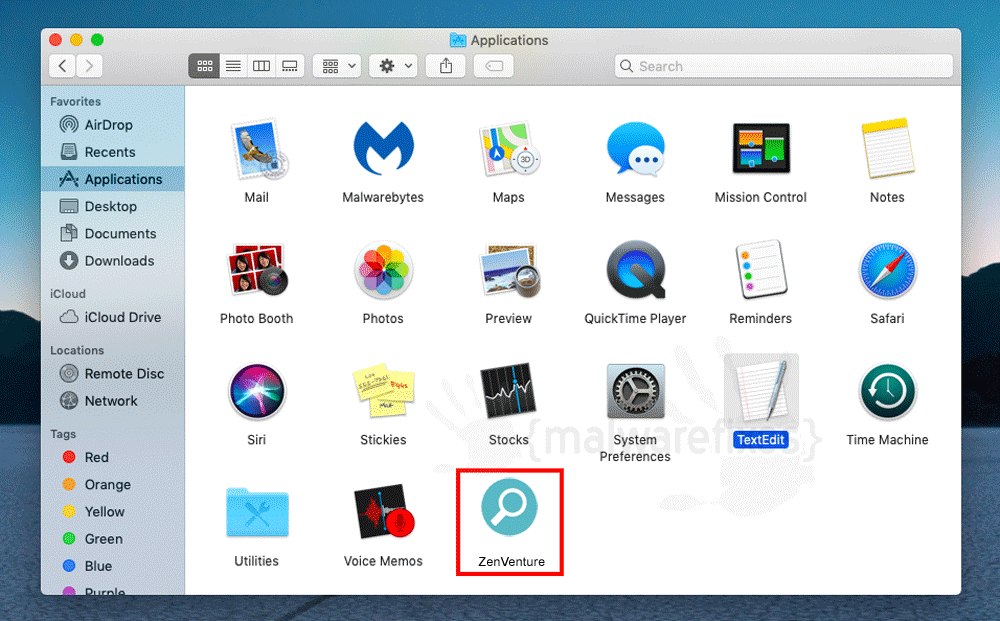Open Recents in the sidebar
This screenshot has height=621, width=1000.
coord(112,152)
